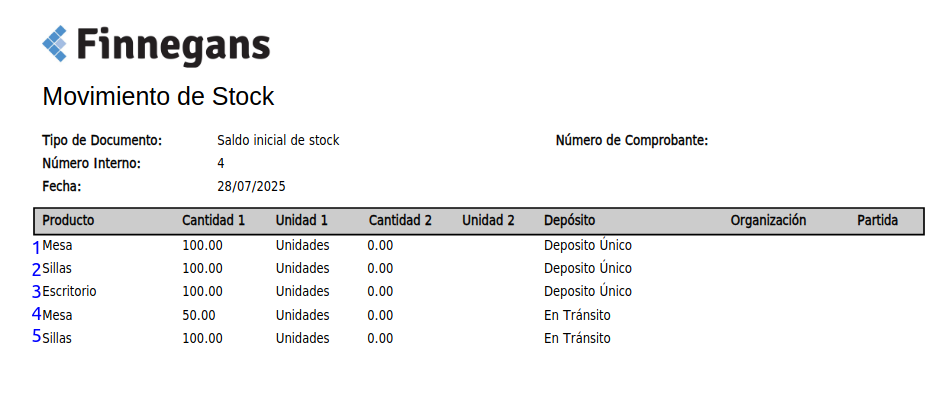This screenshot has width=948, height=397.
Task: Select the Movimiento de Stock title
Action: [158, 97]
